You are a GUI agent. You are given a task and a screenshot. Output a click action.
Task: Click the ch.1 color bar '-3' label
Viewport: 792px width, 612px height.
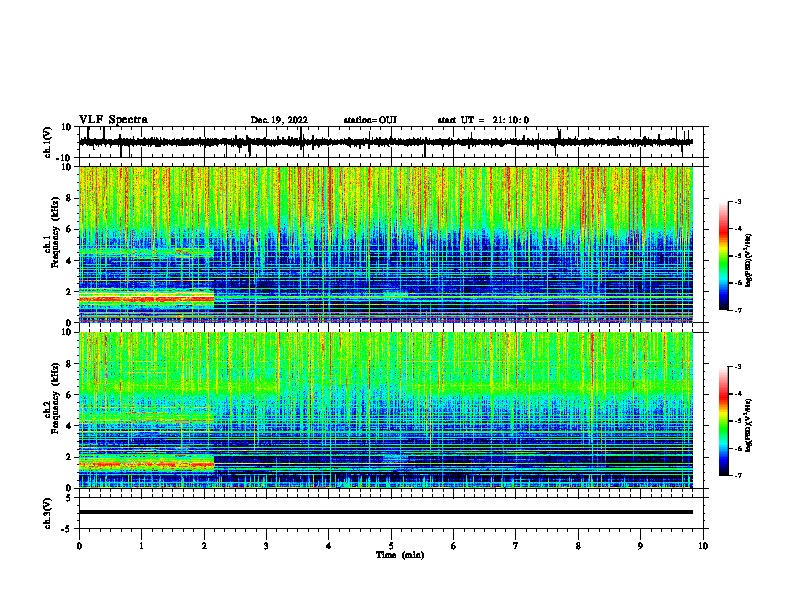pyautogui.click(x=737, y=201)
